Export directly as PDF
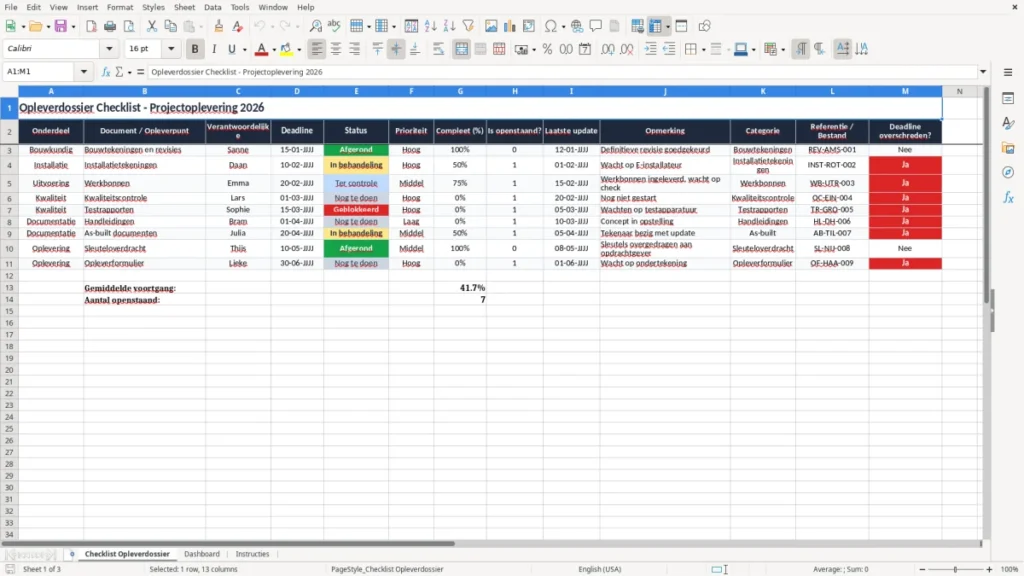The height and width of the screenshot is (576, 1024). [x=91, y=26]
